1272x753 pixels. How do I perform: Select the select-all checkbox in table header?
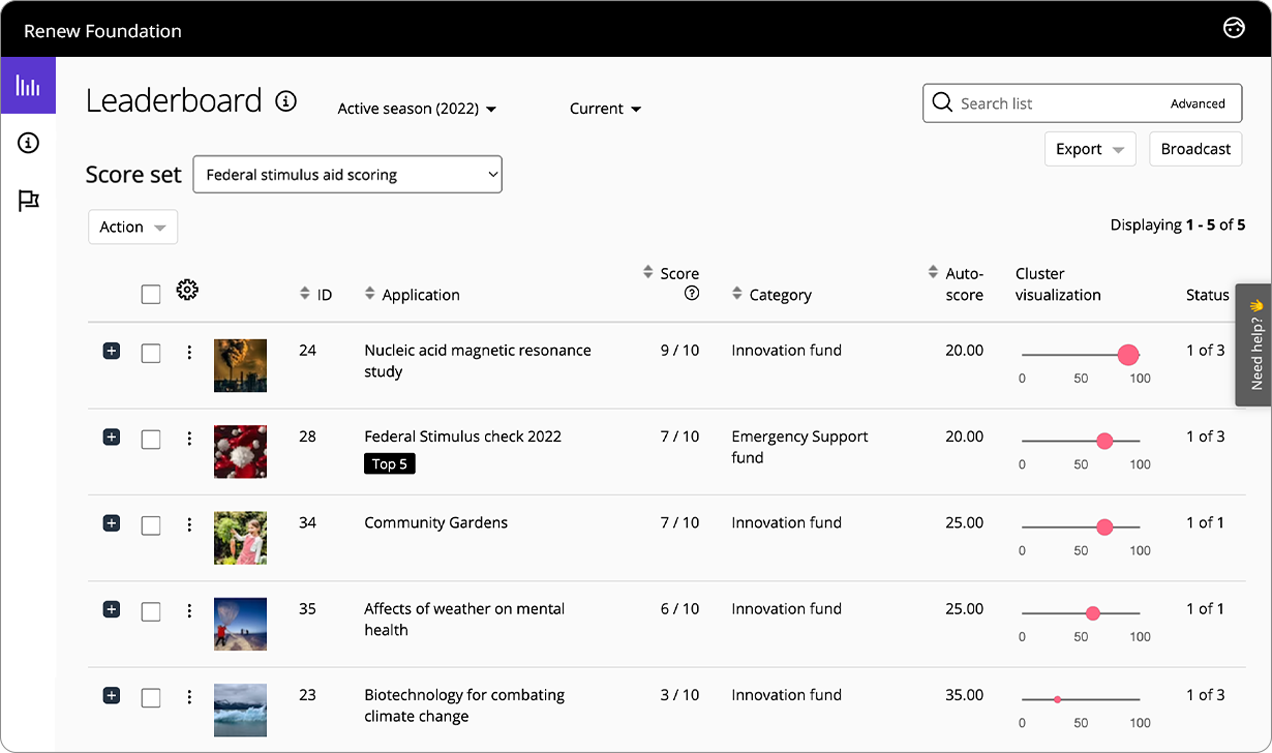click(x=151, y=294)
